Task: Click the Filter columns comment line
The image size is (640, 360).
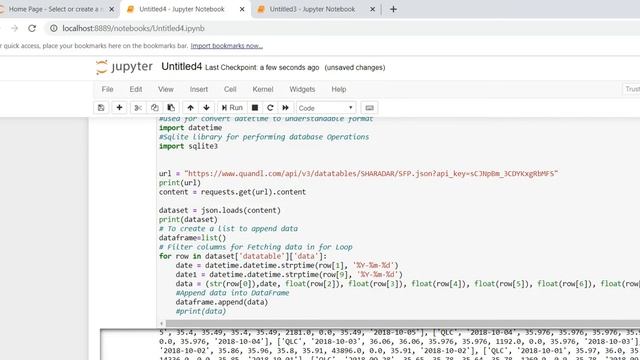Action: click(x=256, y=247)
